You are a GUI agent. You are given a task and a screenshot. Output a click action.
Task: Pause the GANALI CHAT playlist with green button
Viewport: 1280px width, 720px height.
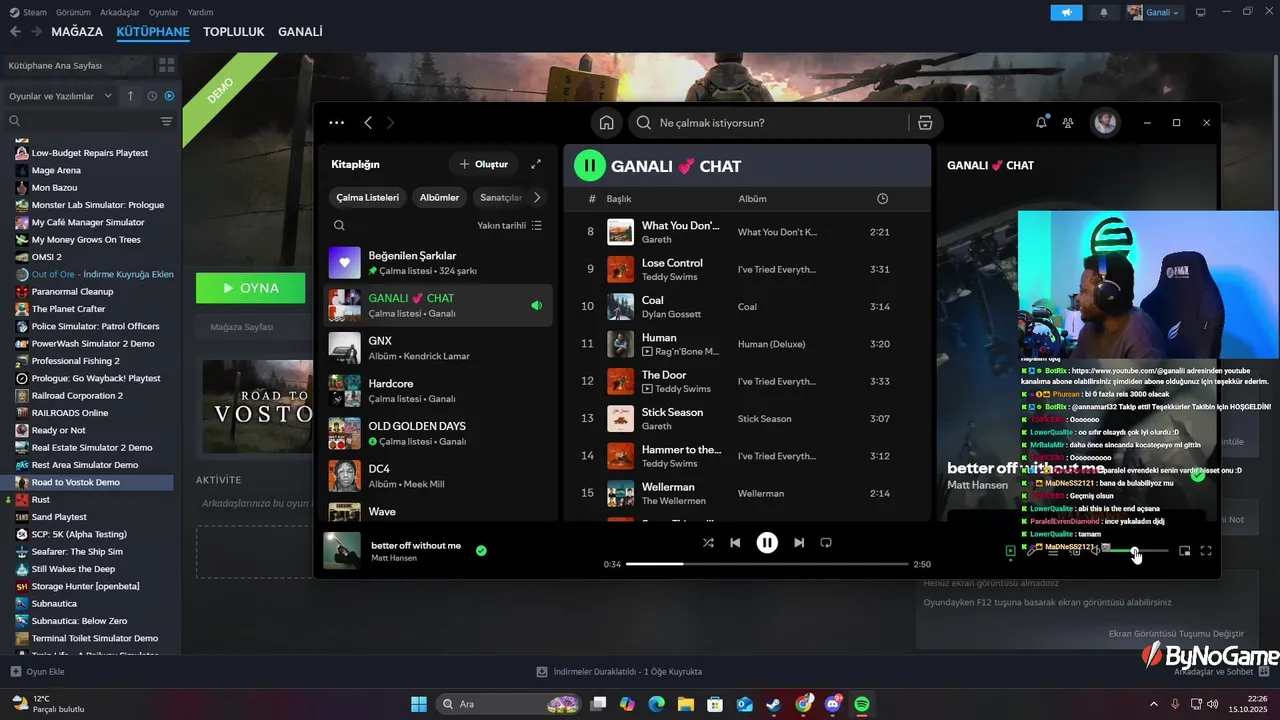click(x=590, y=166)
